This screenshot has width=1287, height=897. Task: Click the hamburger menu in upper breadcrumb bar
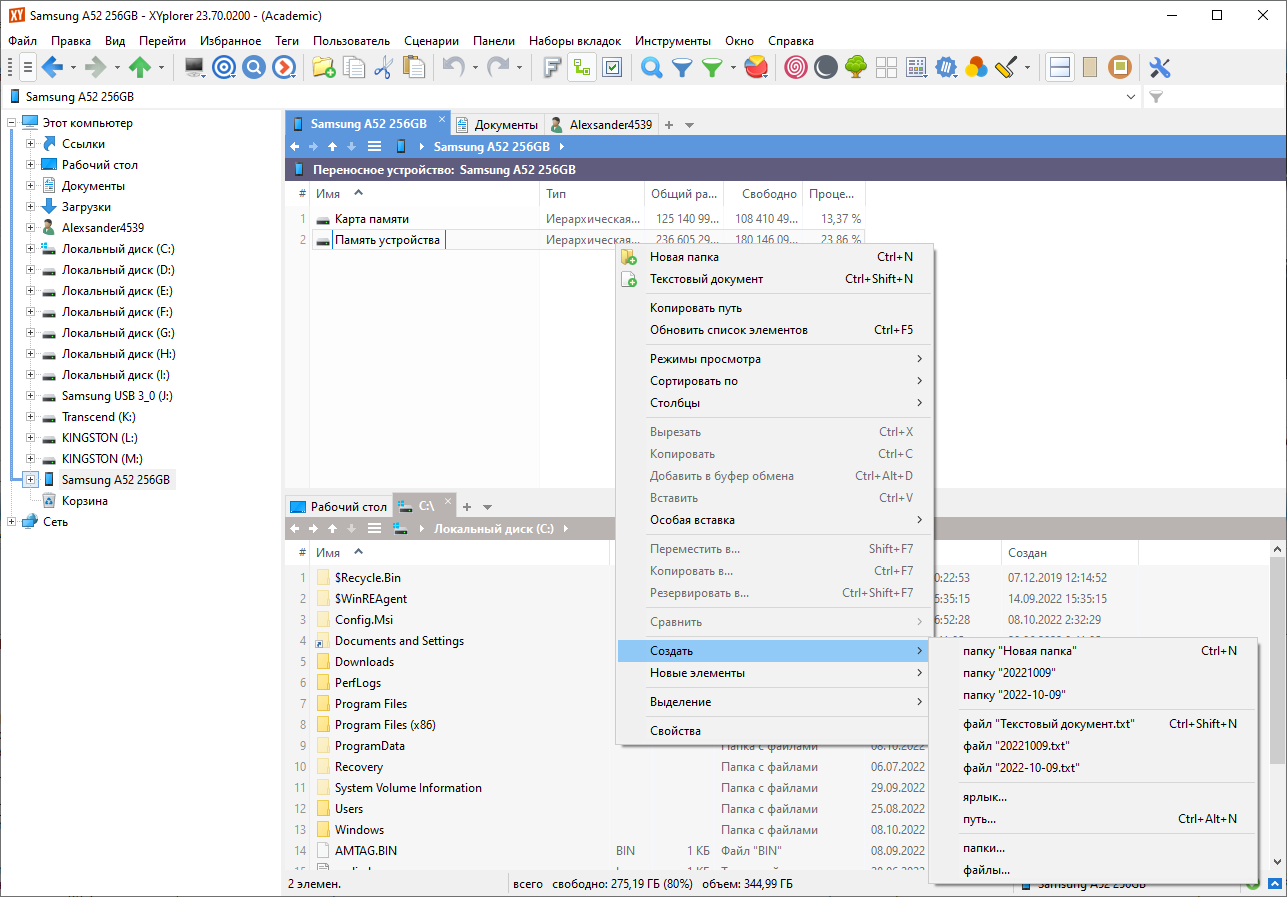point(375,146)
